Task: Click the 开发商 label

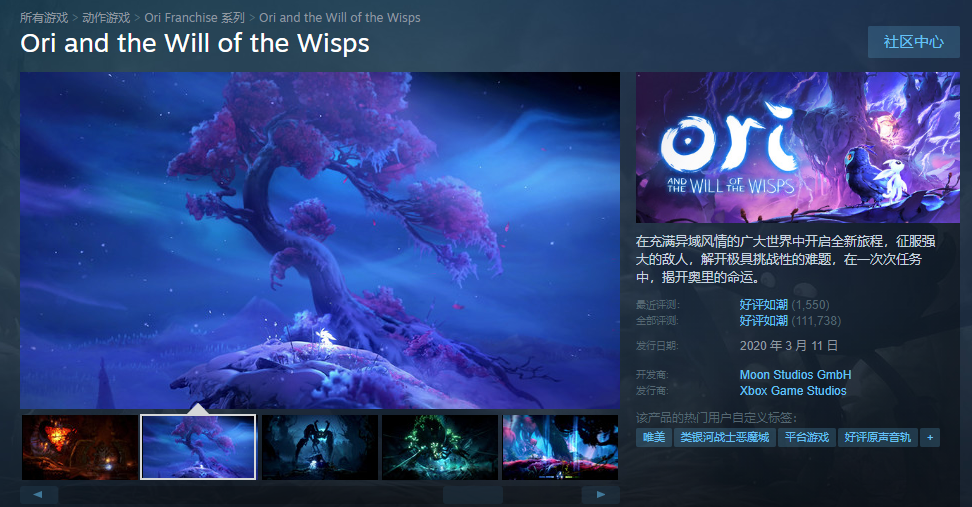Action: click(652, 375)
